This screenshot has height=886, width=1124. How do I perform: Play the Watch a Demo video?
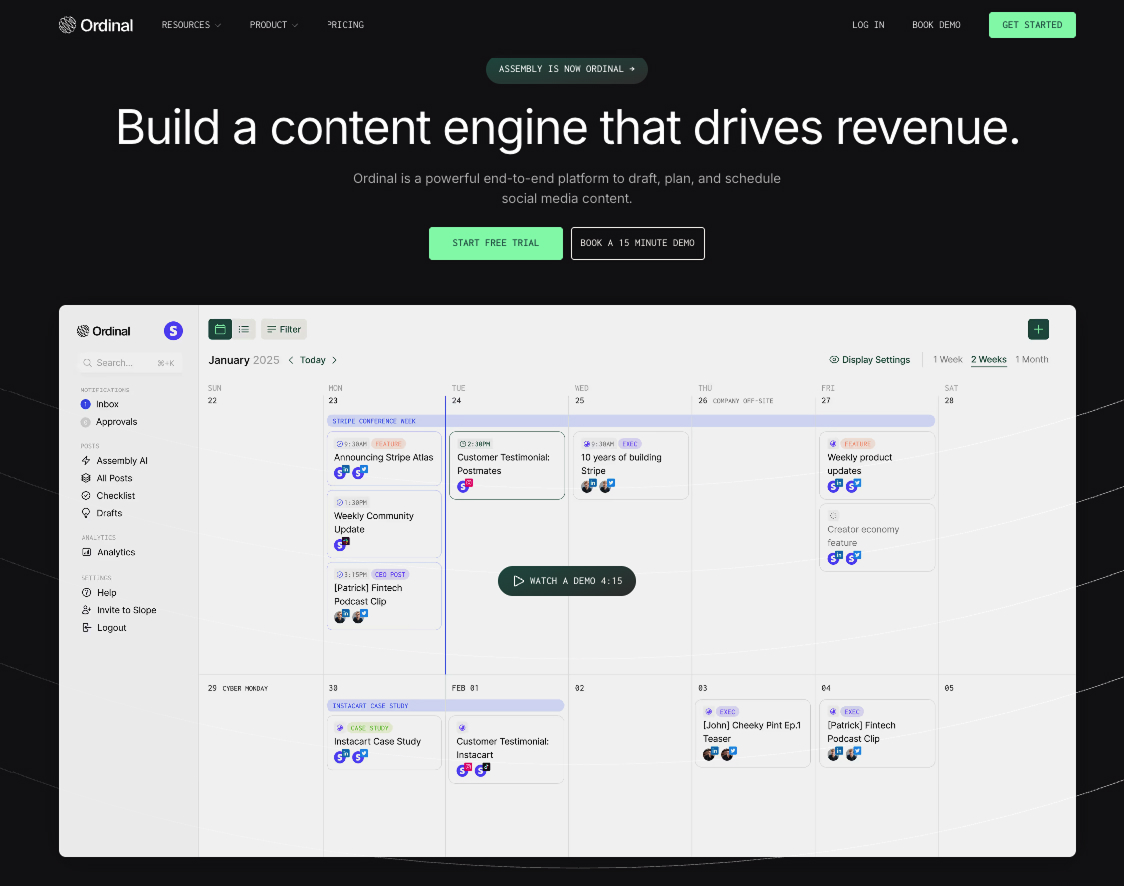567,581
